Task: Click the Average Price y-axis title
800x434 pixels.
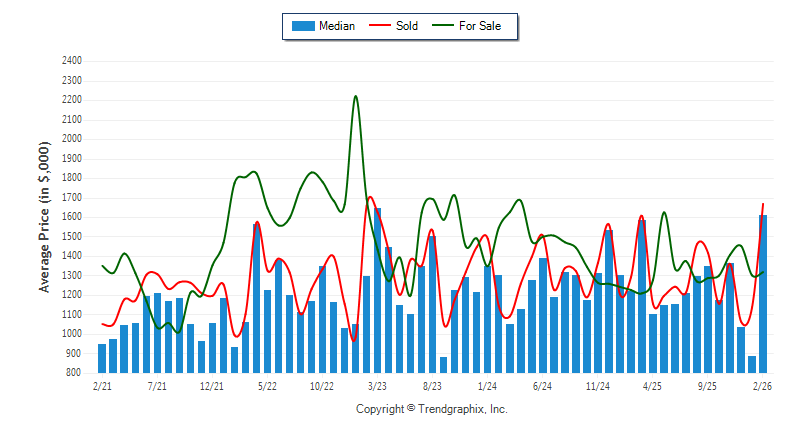Action: pyautogui.click(x=45, y=217)
